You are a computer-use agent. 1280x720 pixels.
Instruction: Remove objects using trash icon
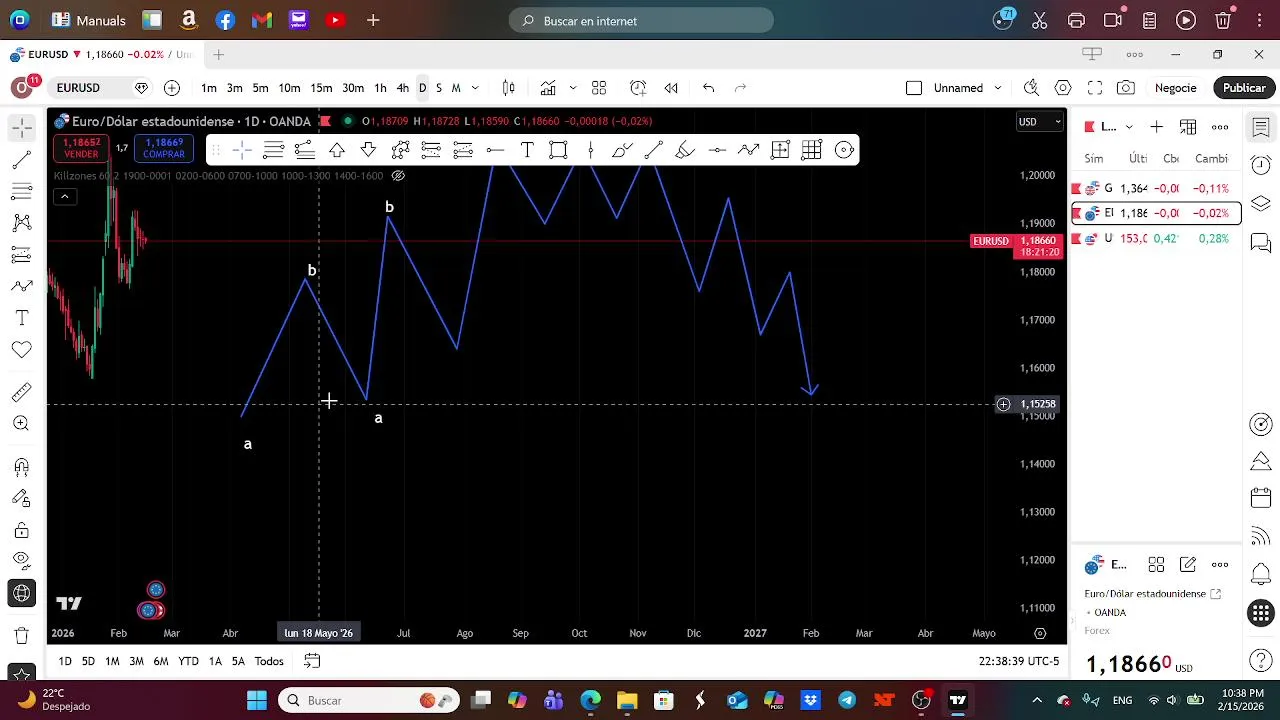pyautogui.click(x=22, y=636)
